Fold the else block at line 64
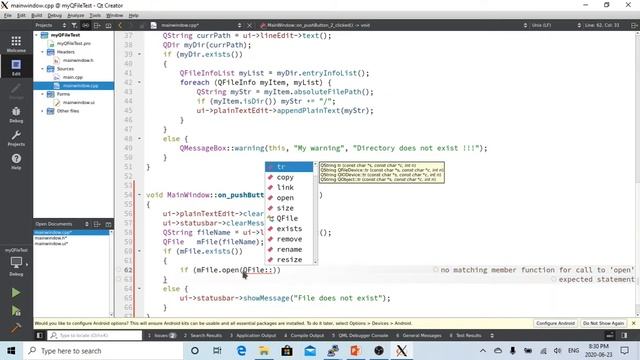Viewport: 640px width, 360px height. (140, 289)
